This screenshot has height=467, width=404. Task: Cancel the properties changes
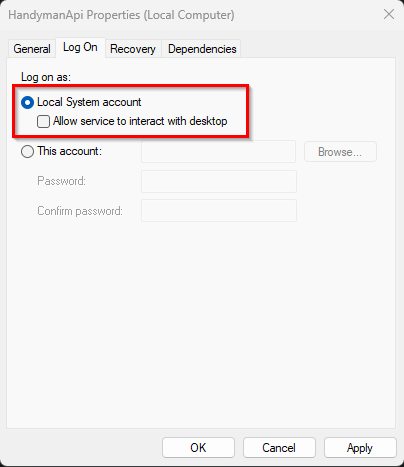click(279, 448)
